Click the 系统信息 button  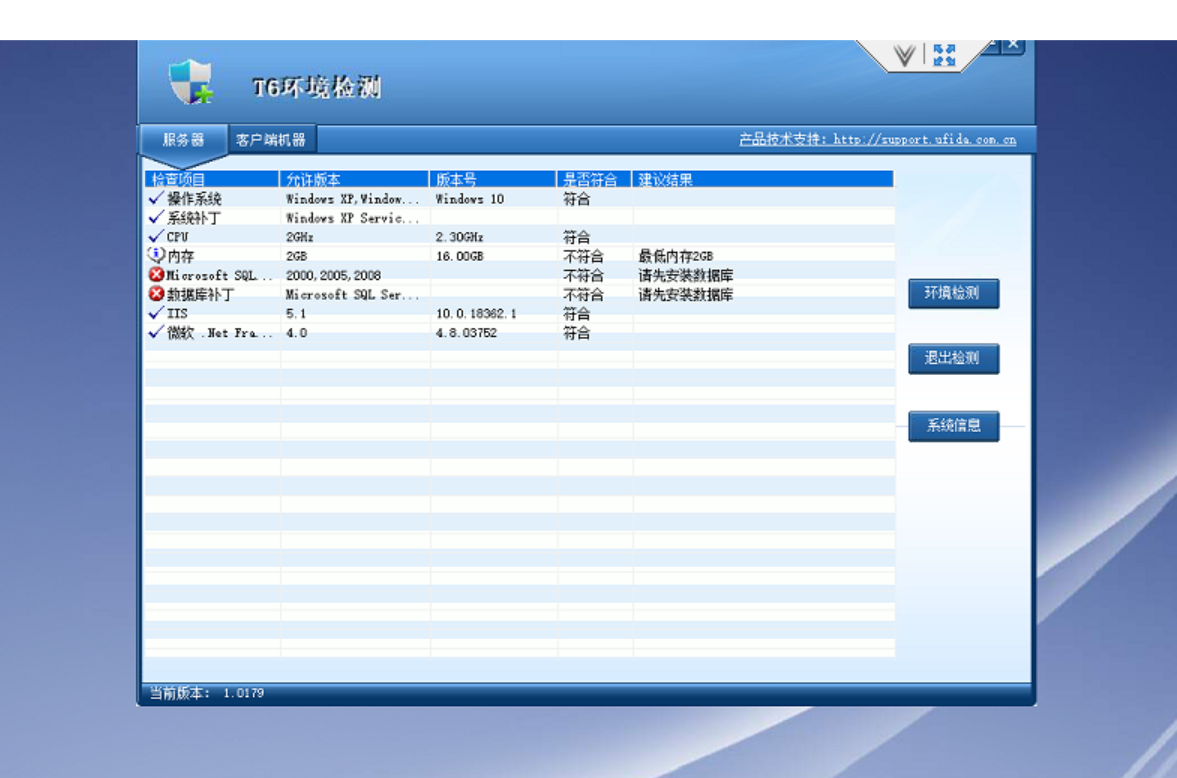click(x=953, y=426)
